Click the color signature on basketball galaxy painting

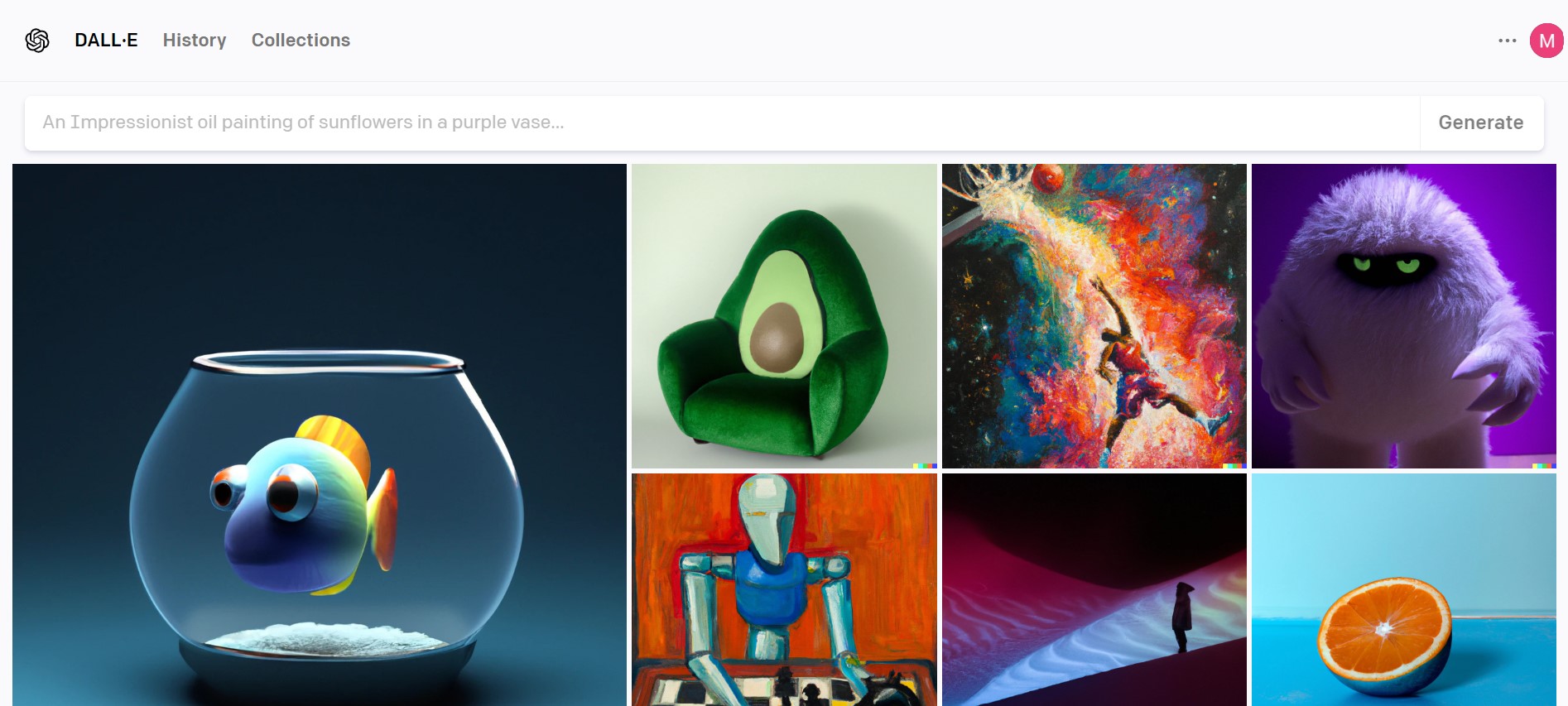(x=1234, y=466)
